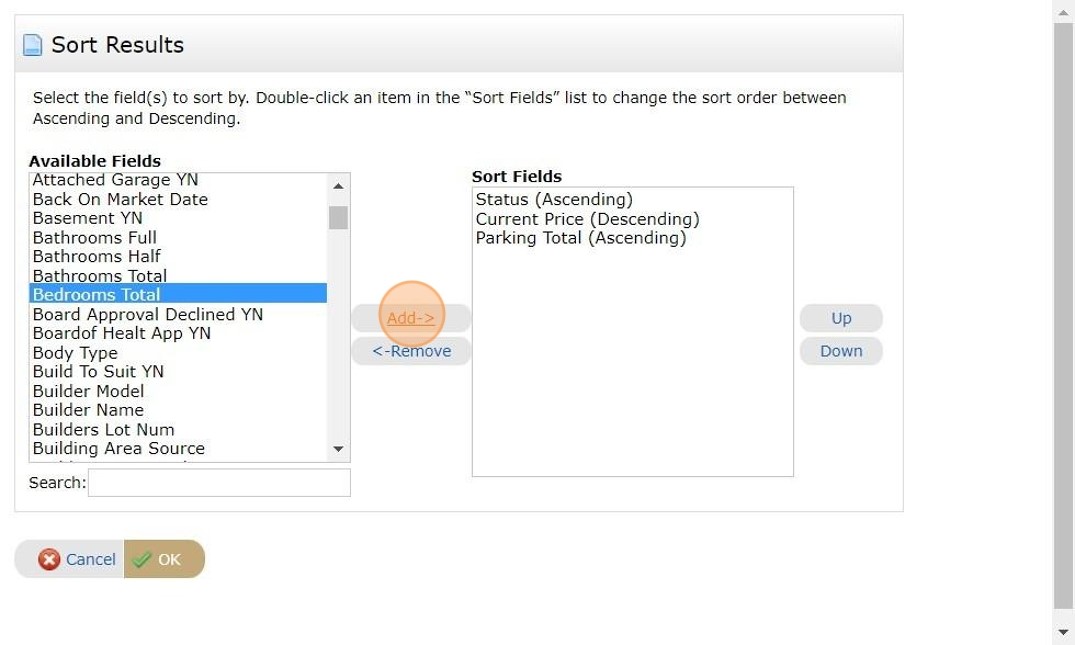This screenshot has height=645, width=1075.
Task: Select Parking Total (Ascending) sort field
Action: (x=581, y=238)
